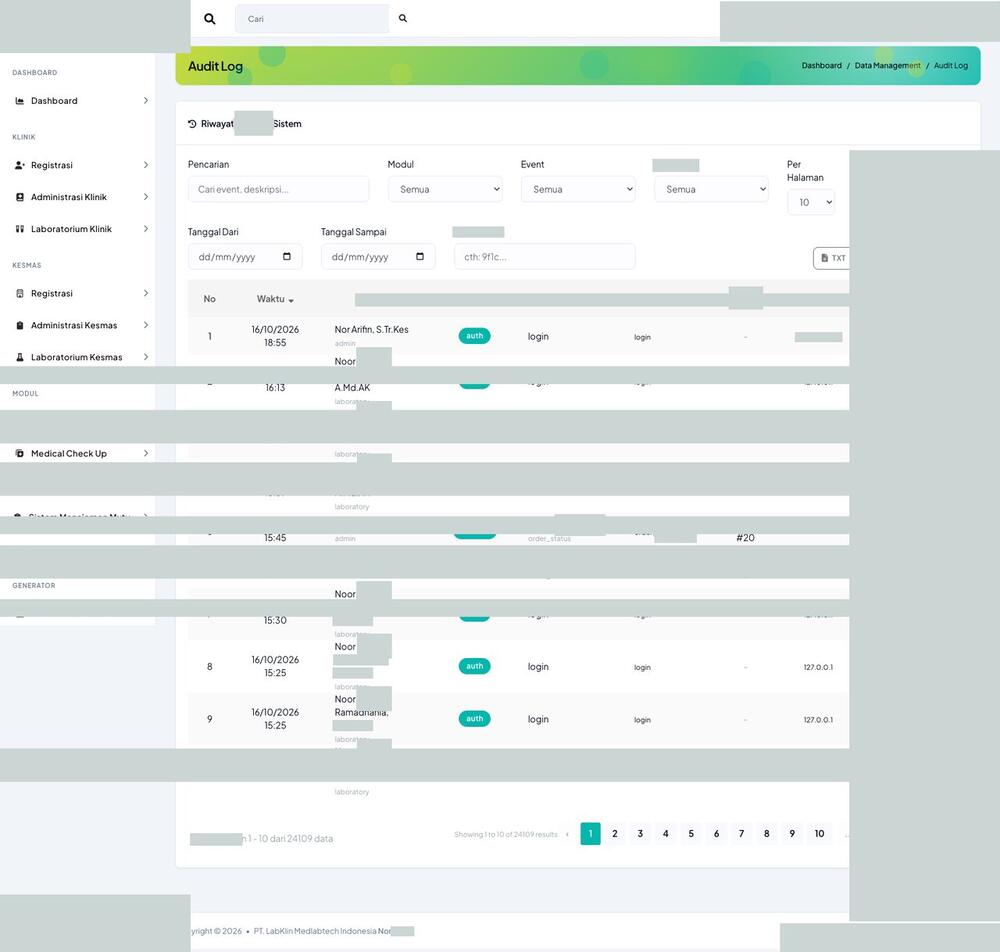
Task: Open the Per Halaman dropdown
Action: click(x=811, y=202)
